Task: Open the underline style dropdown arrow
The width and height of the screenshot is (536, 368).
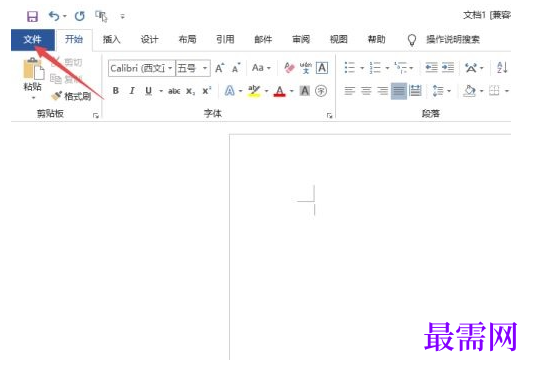Action: [x=161, y=91]
